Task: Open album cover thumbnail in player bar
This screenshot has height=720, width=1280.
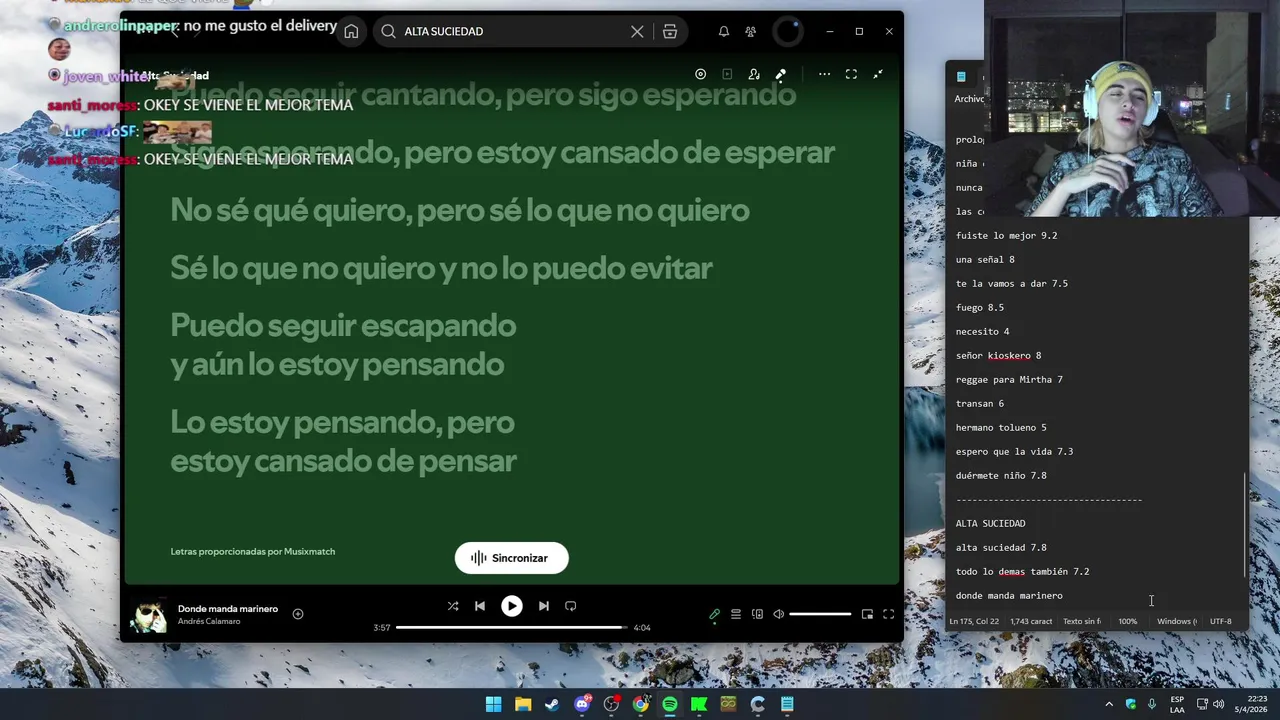Action: point(150,617)
